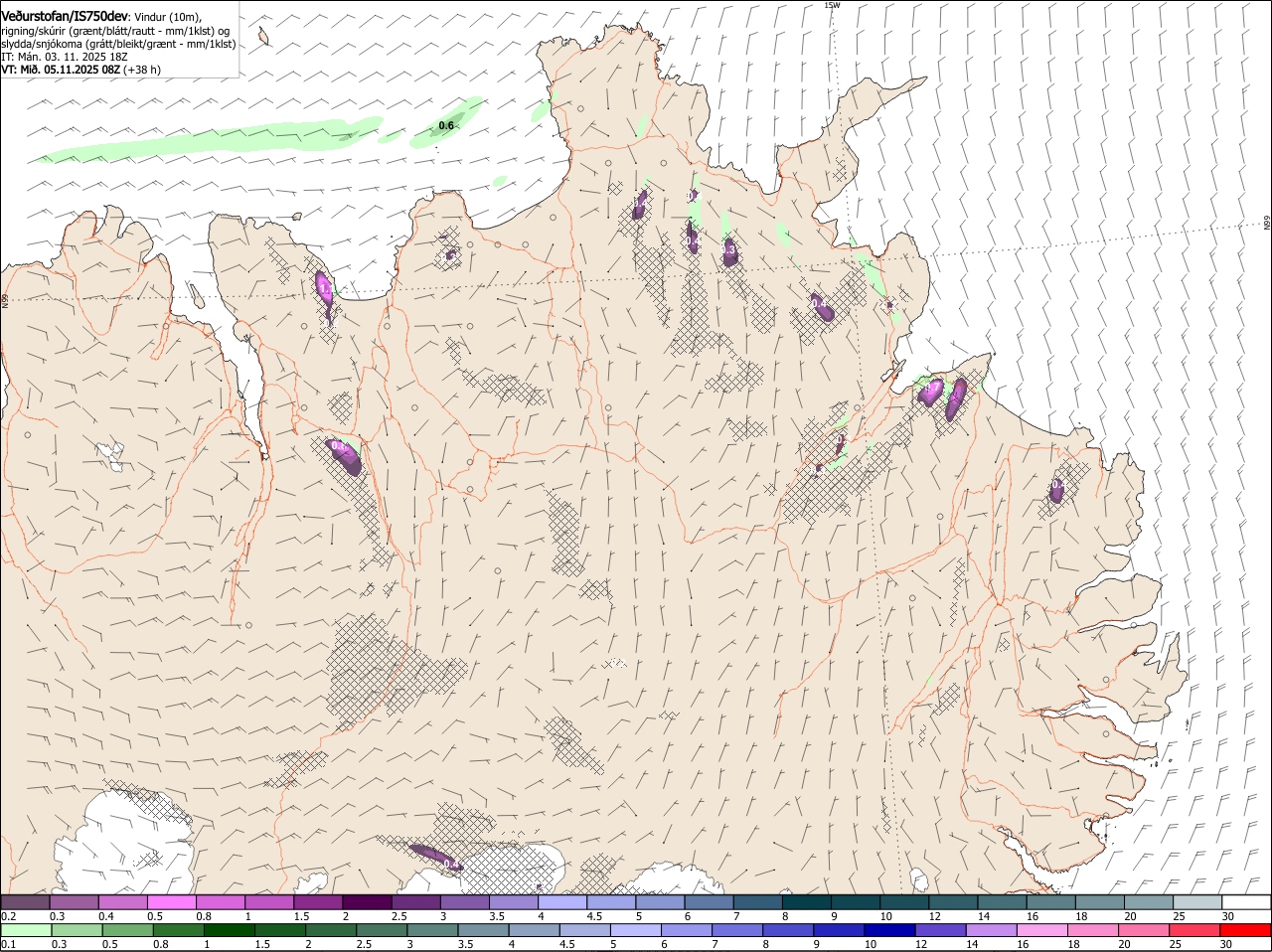Image resolution: width=1272 pixels, height=952 pixels.
Task: Pick the pale green bottom-row swatch labeled 0.1
Action: point(26,931)
